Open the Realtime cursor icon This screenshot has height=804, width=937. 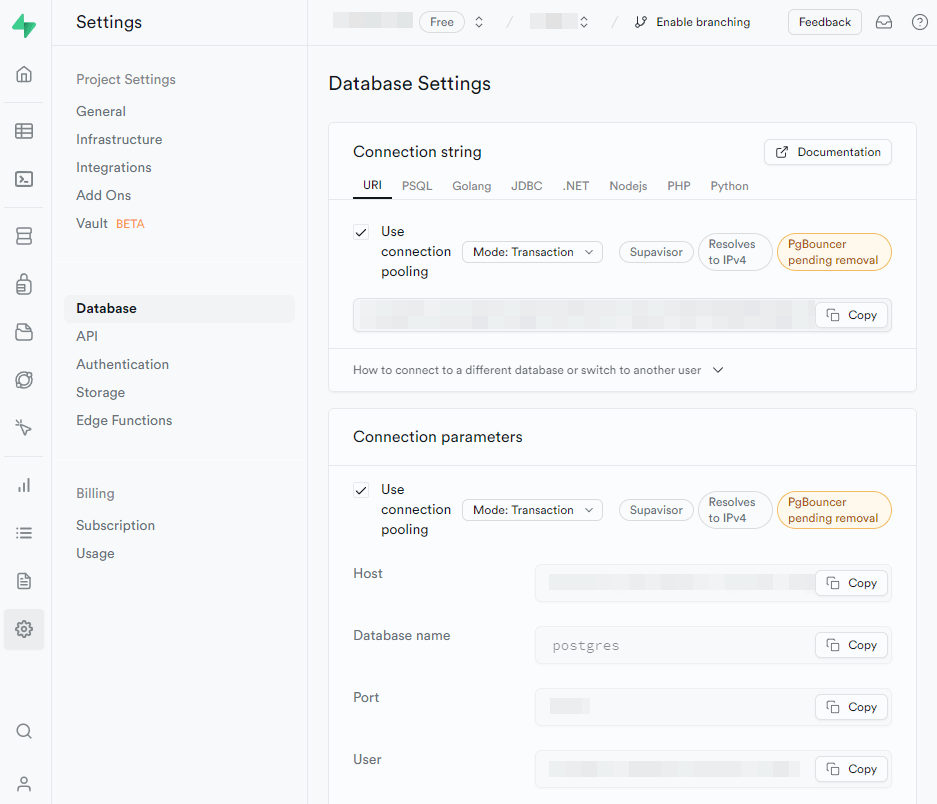click(24, 427)
